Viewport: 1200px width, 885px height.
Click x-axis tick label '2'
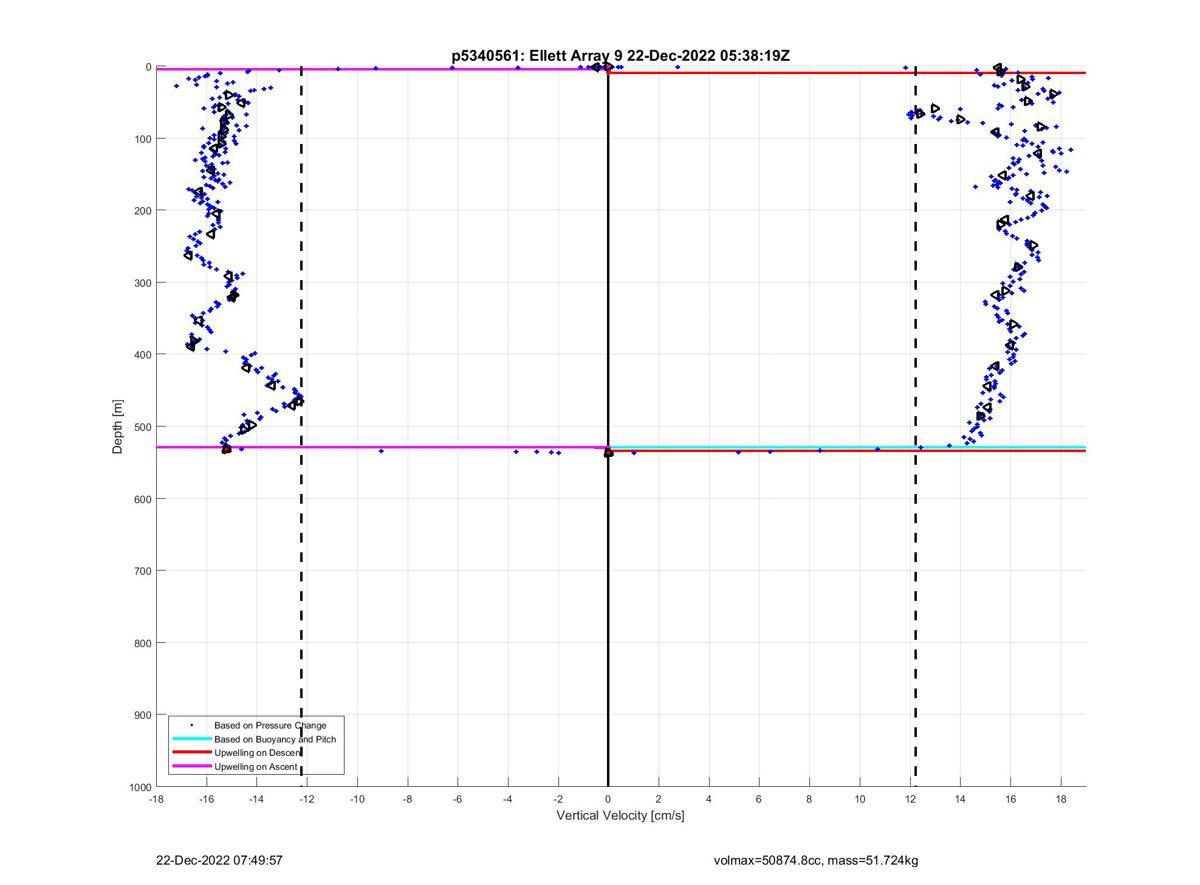[658, 799]
